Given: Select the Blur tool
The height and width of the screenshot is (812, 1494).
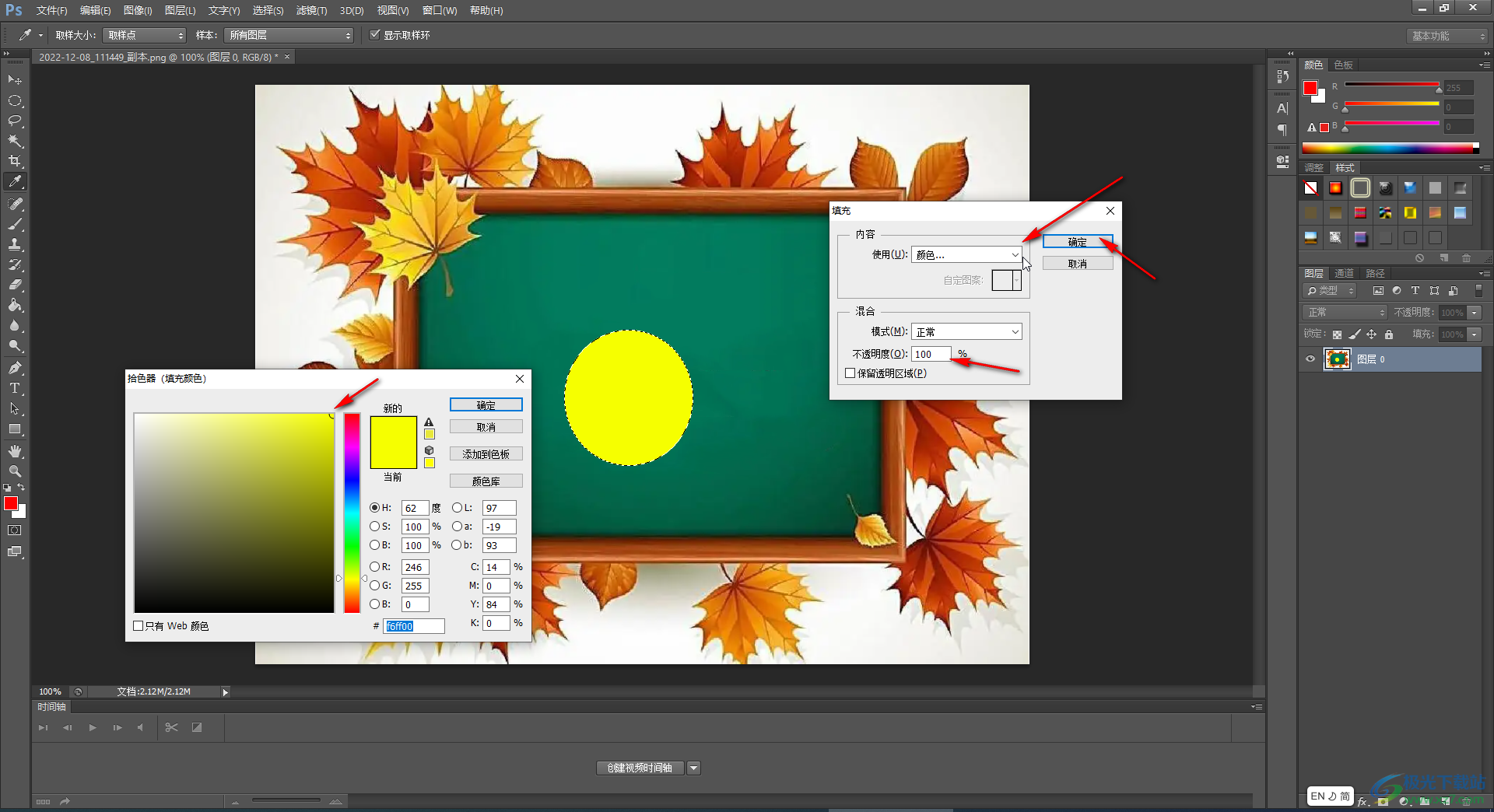Looking at the screenshot, I should (x=15, y=325).
